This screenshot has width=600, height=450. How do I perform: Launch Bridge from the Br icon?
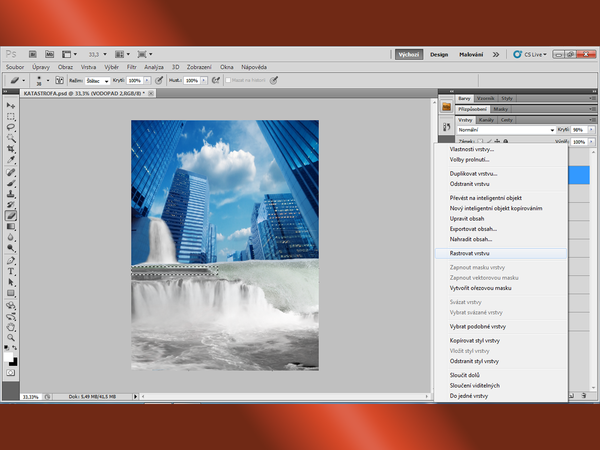pos(32,53)
